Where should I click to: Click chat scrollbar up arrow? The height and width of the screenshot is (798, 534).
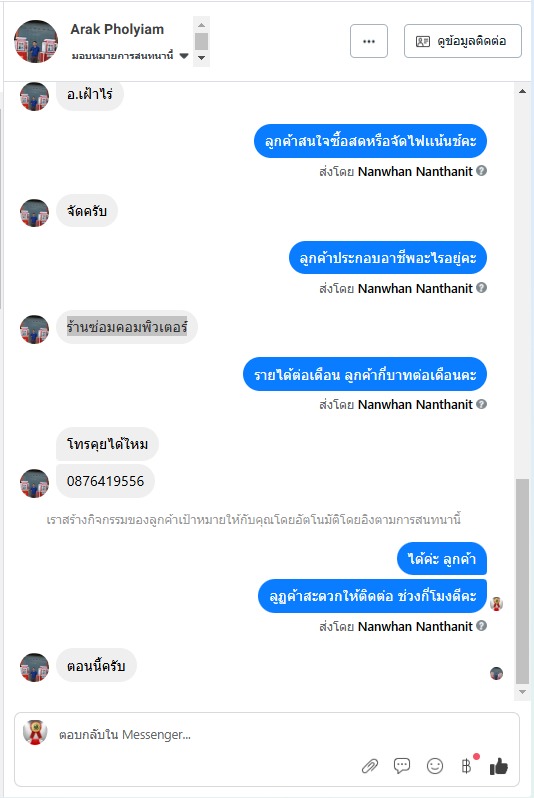coord(522,92)
